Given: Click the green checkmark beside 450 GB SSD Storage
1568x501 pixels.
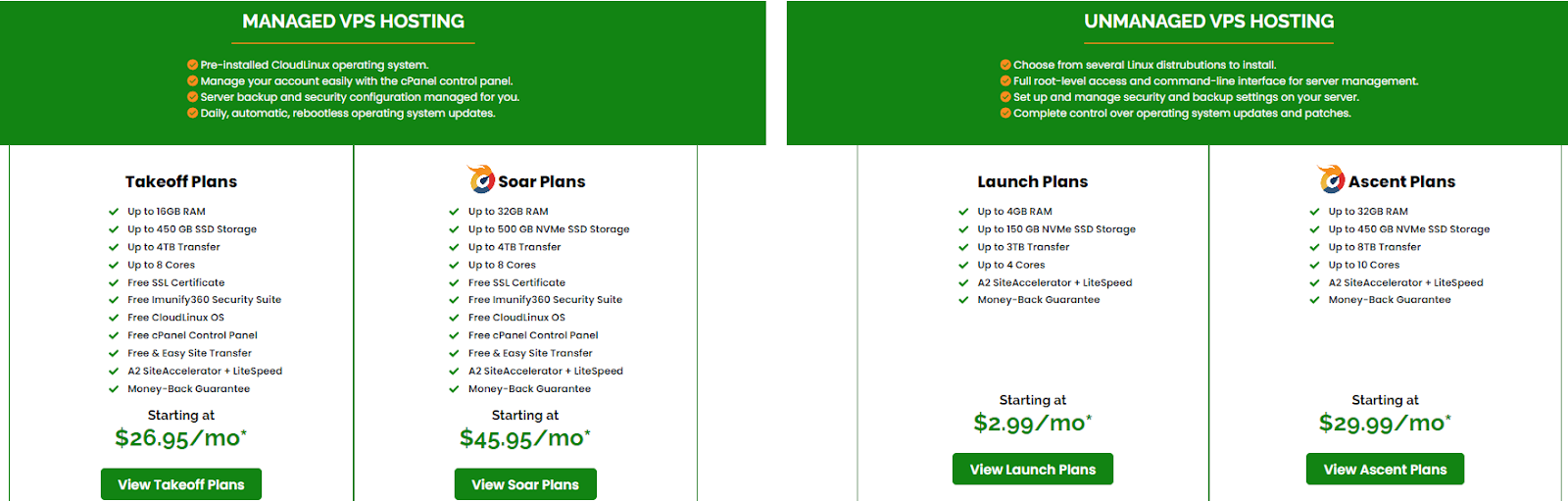Looking at the screenshot, I should coord(114,229).
